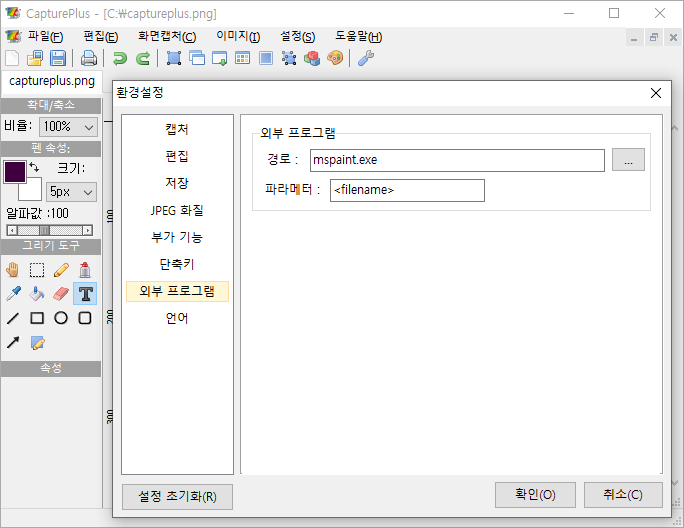
Task: Click the 파라메터 input field
Action: pyautogui.click(x=407, y=190)
